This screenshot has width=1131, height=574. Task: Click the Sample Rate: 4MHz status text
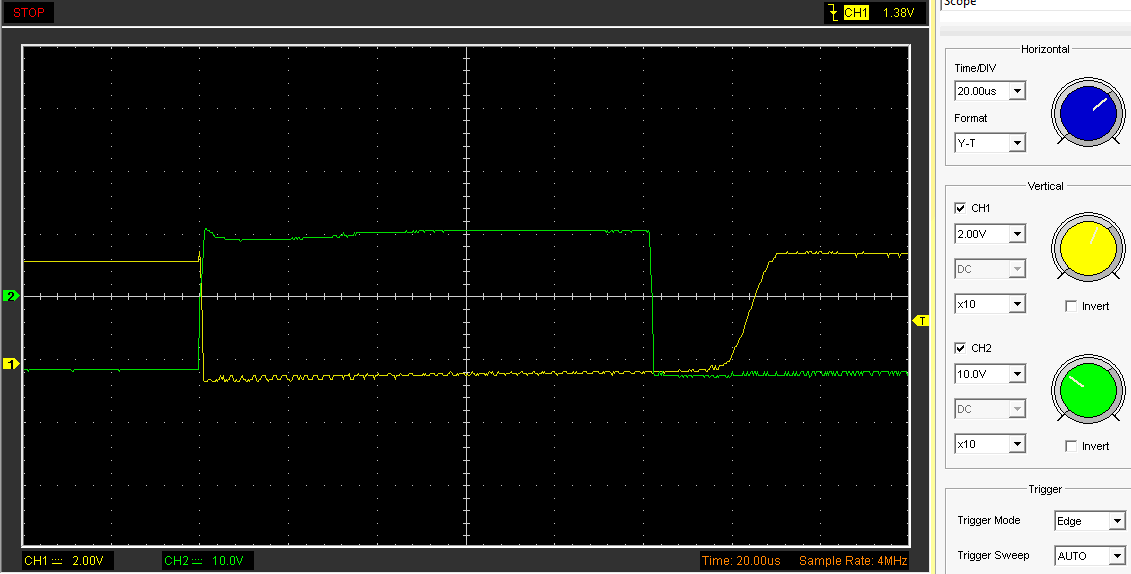853,560
